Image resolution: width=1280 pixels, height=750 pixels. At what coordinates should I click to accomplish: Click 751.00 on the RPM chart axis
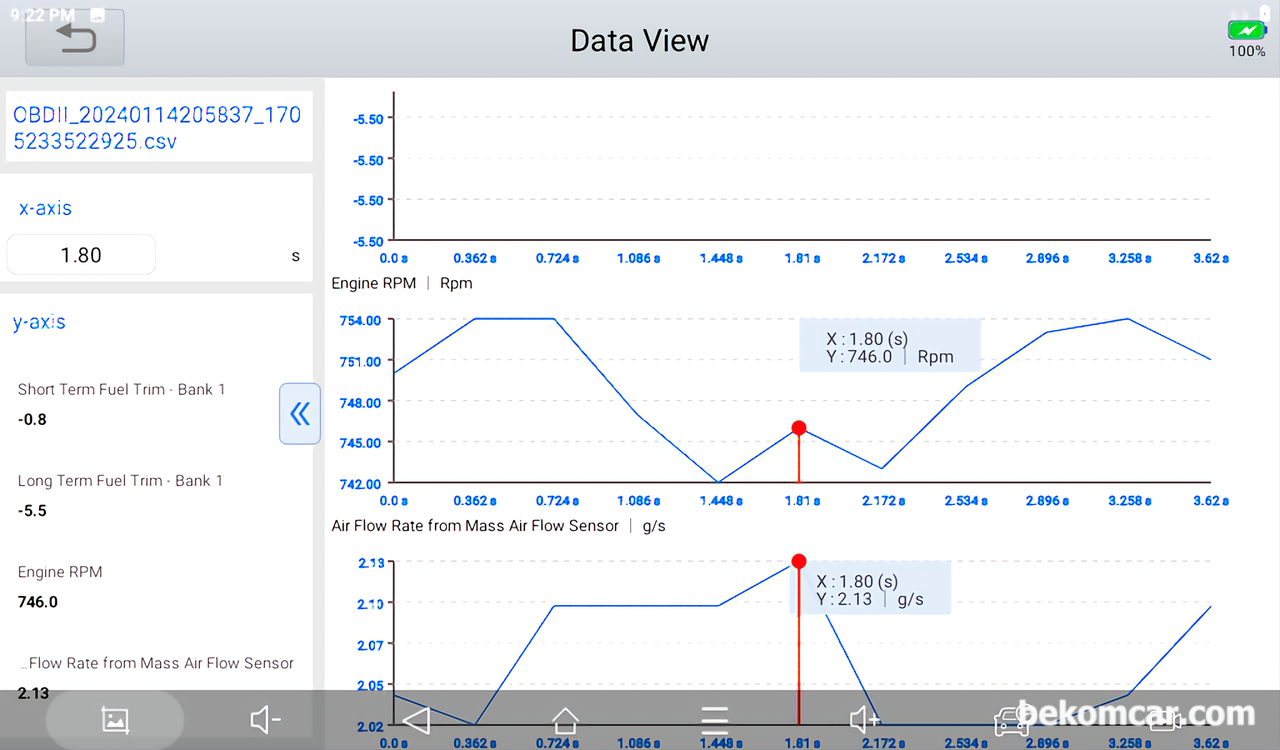pyautogui.click(x=360, y=361)
